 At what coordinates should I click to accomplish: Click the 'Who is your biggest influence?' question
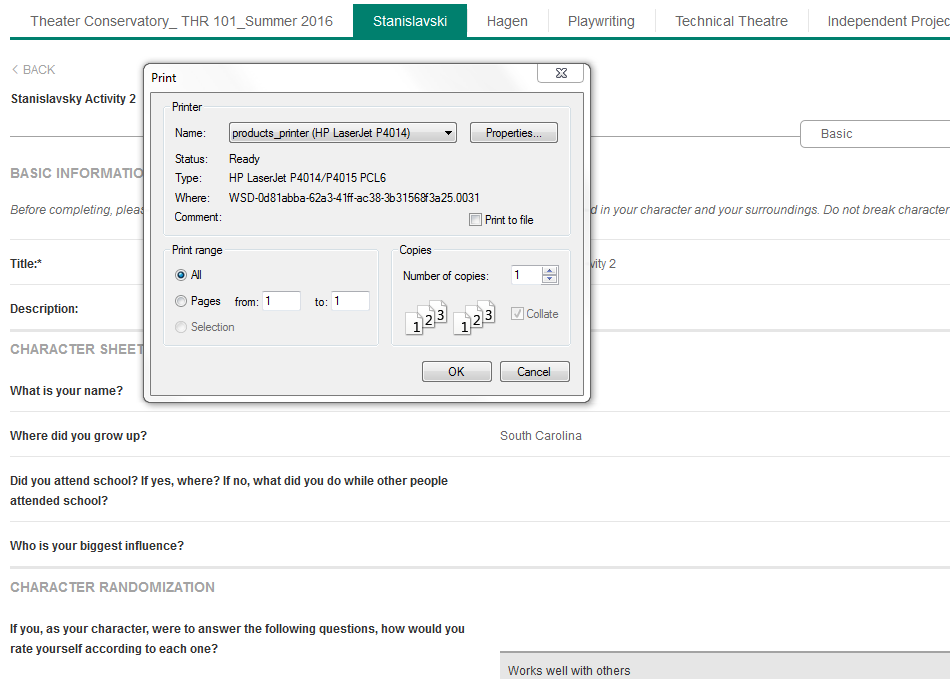97,546
